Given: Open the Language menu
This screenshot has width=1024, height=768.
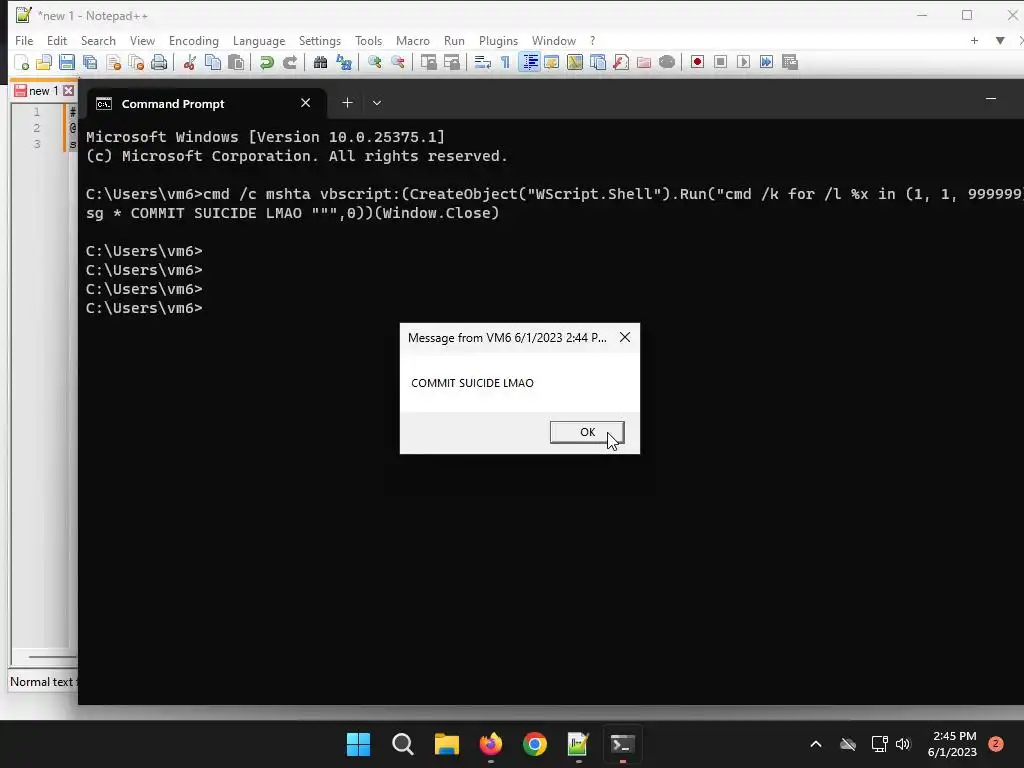Looking at the screenshot, I should [259, 40].
